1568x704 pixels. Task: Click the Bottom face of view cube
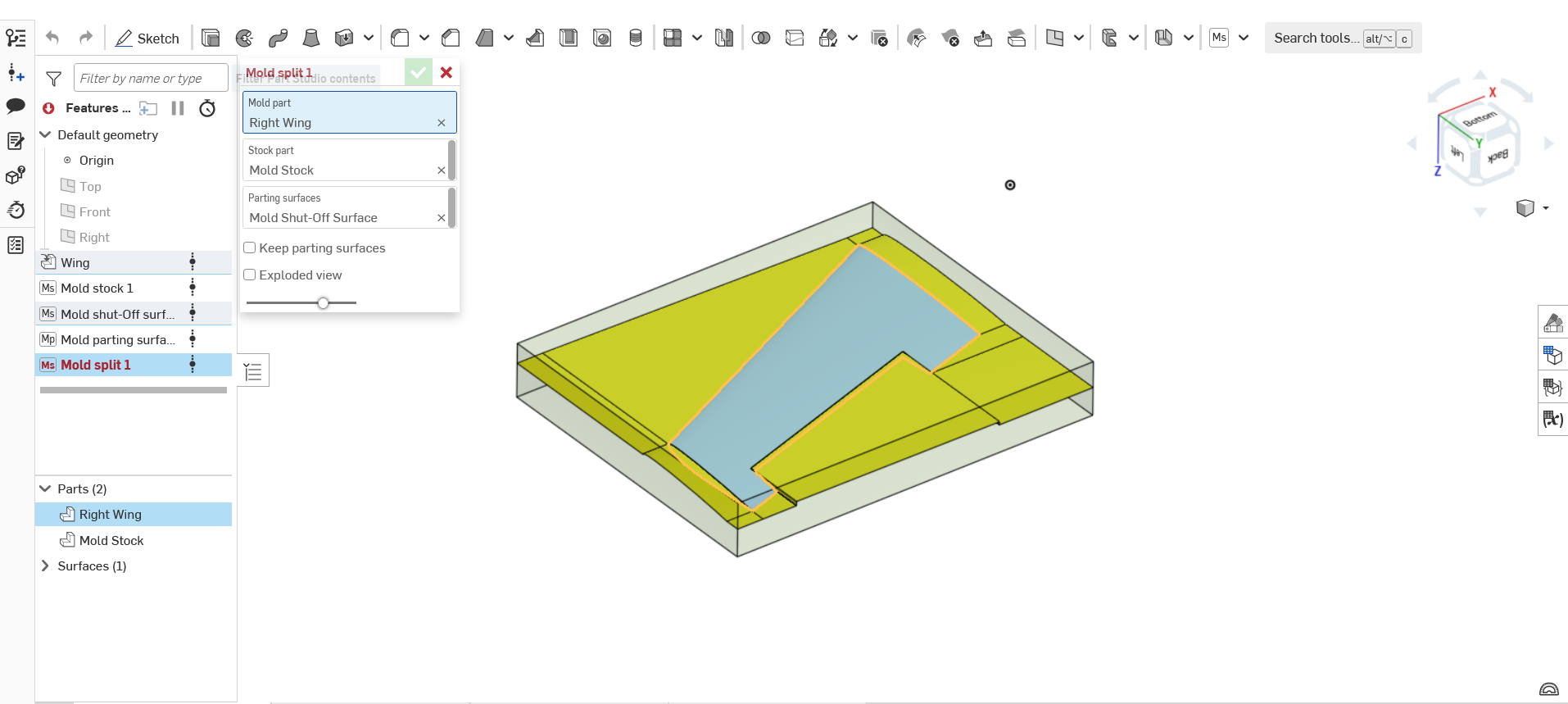[x=1480, y=119]
